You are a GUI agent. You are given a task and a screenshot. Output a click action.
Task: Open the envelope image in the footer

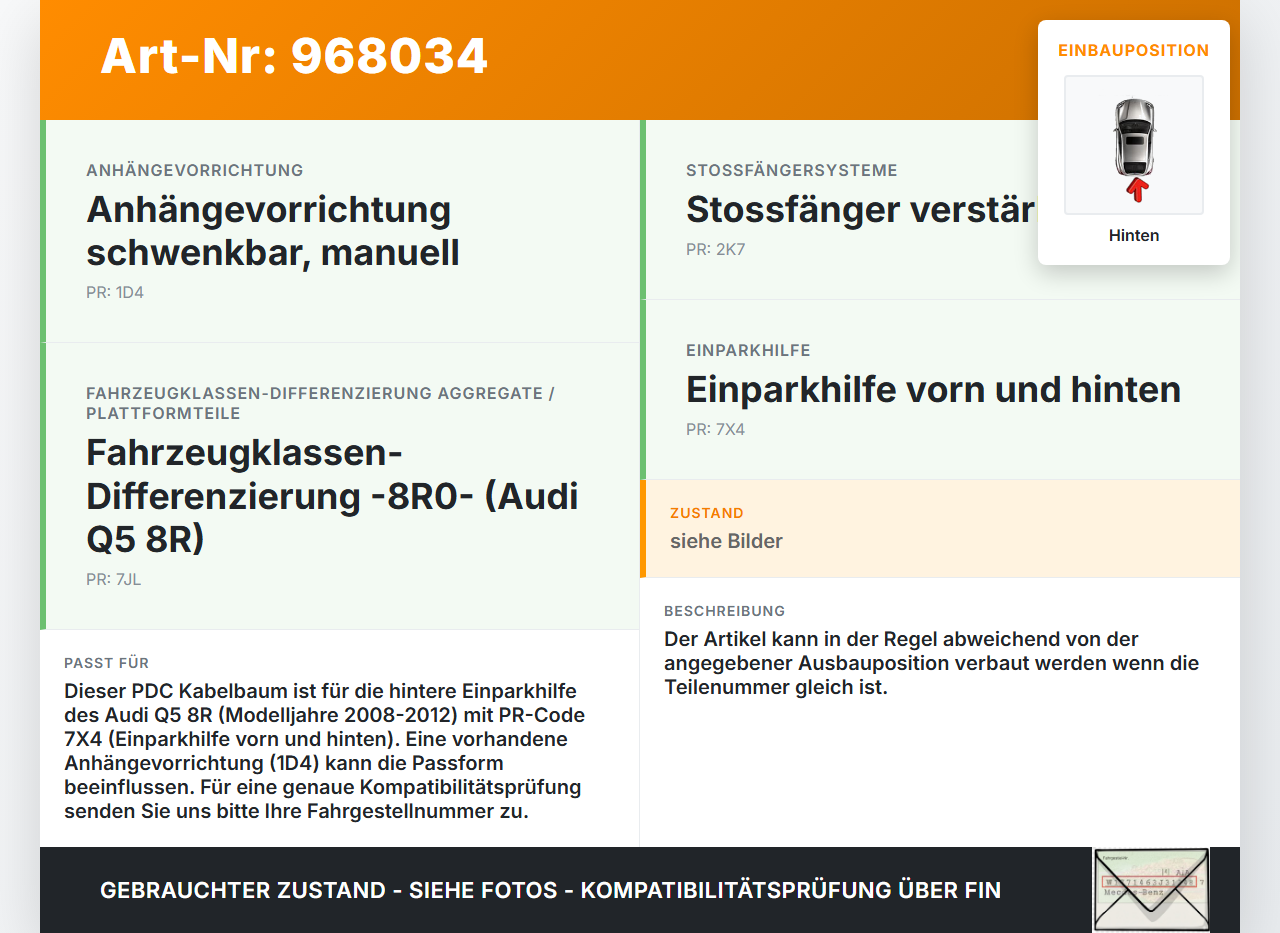pos(1151,890)
